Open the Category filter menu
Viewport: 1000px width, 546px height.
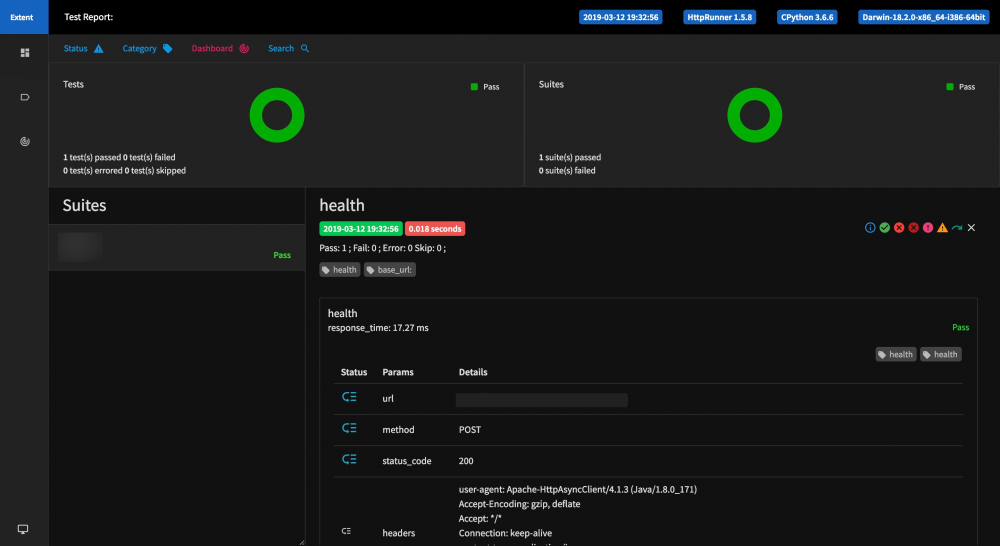pos(147,48)
